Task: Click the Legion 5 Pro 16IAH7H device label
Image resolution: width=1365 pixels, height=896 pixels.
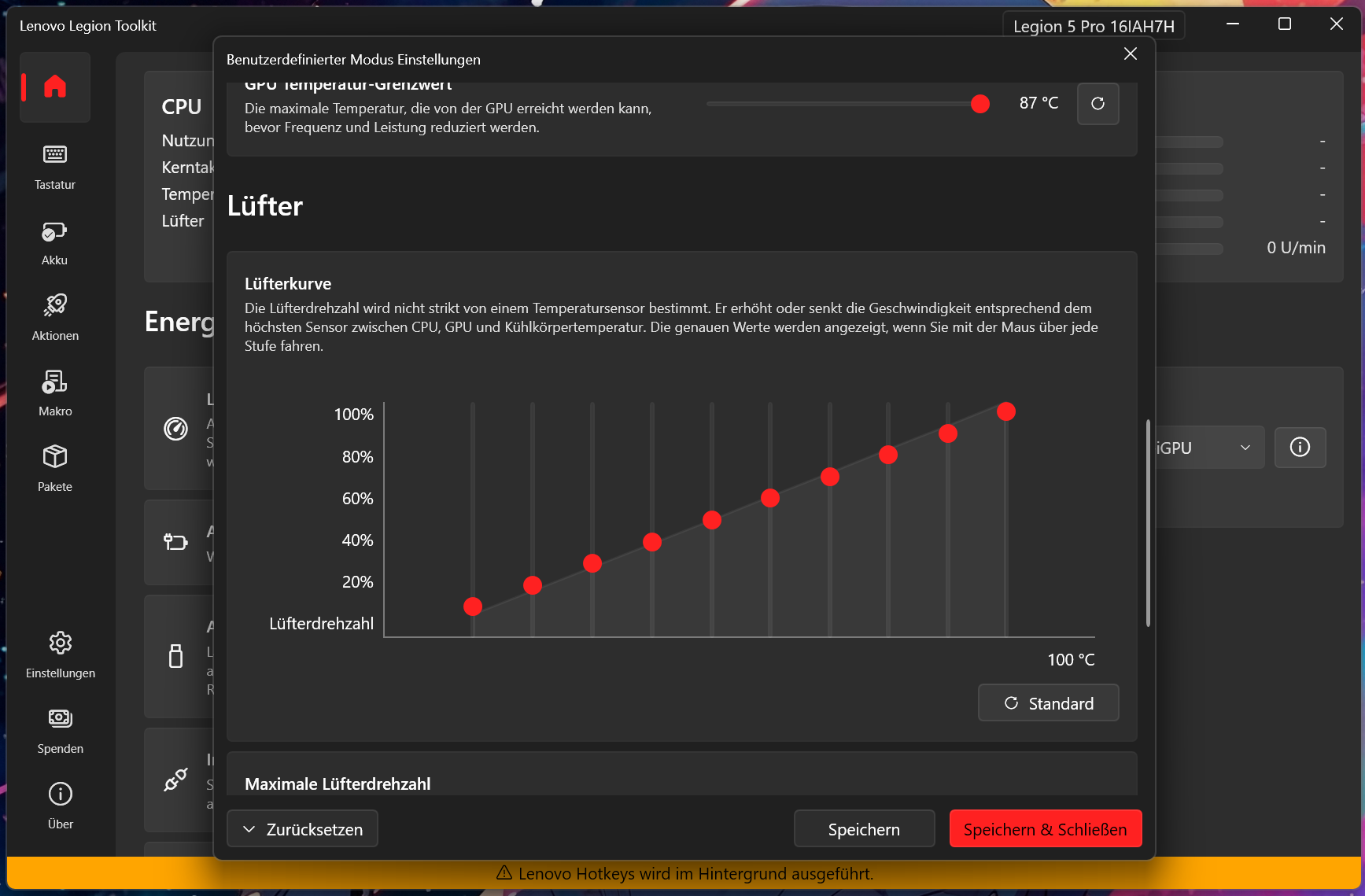Action: pyautogui.click(x=1094, y=26)
